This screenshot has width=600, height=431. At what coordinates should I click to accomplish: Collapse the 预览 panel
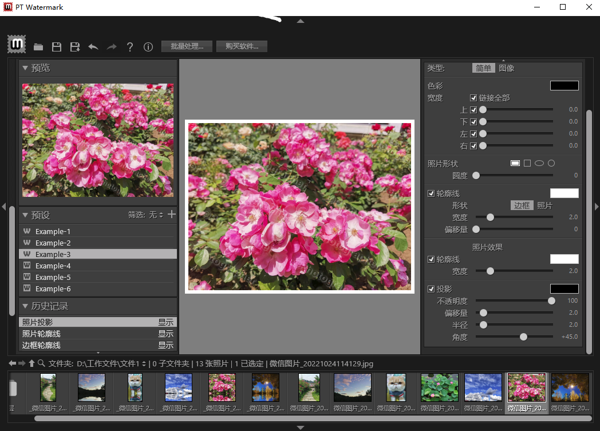tap(25, 69)
